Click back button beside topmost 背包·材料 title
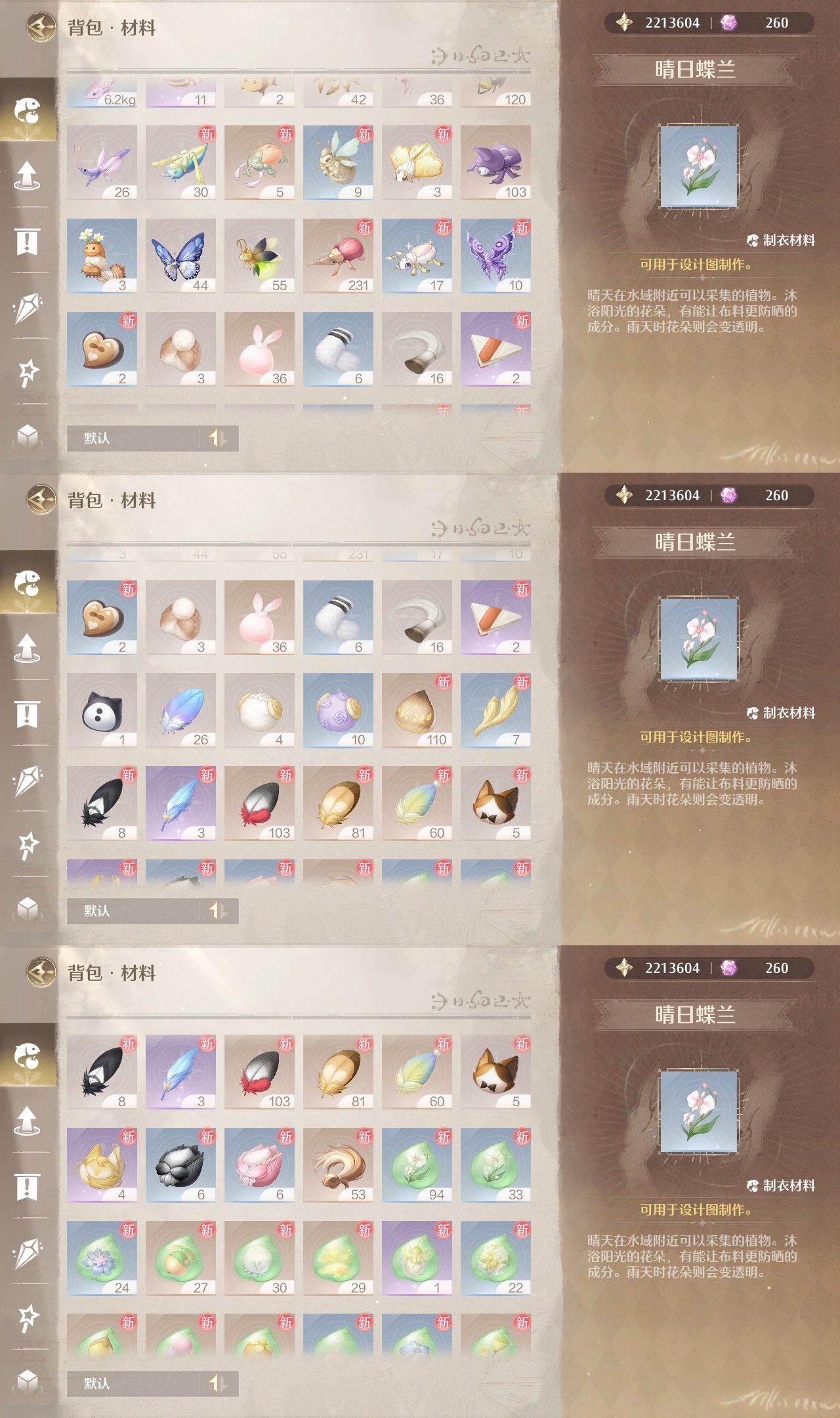Image resolution: width=840 pixels, height=1418 pixels. 41,28
